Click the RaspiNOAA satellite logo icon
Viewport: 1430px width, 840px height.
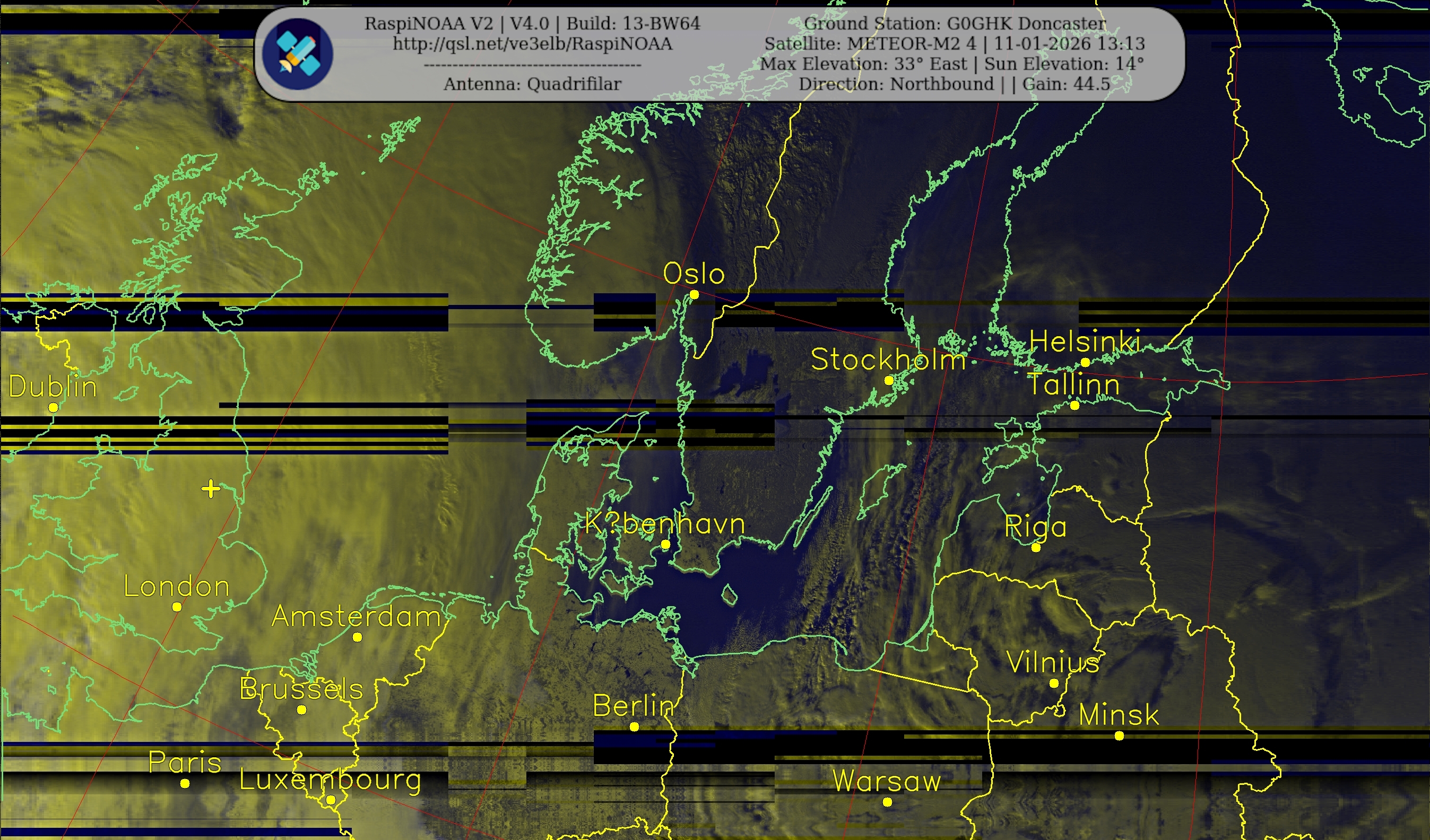point(297,54)
